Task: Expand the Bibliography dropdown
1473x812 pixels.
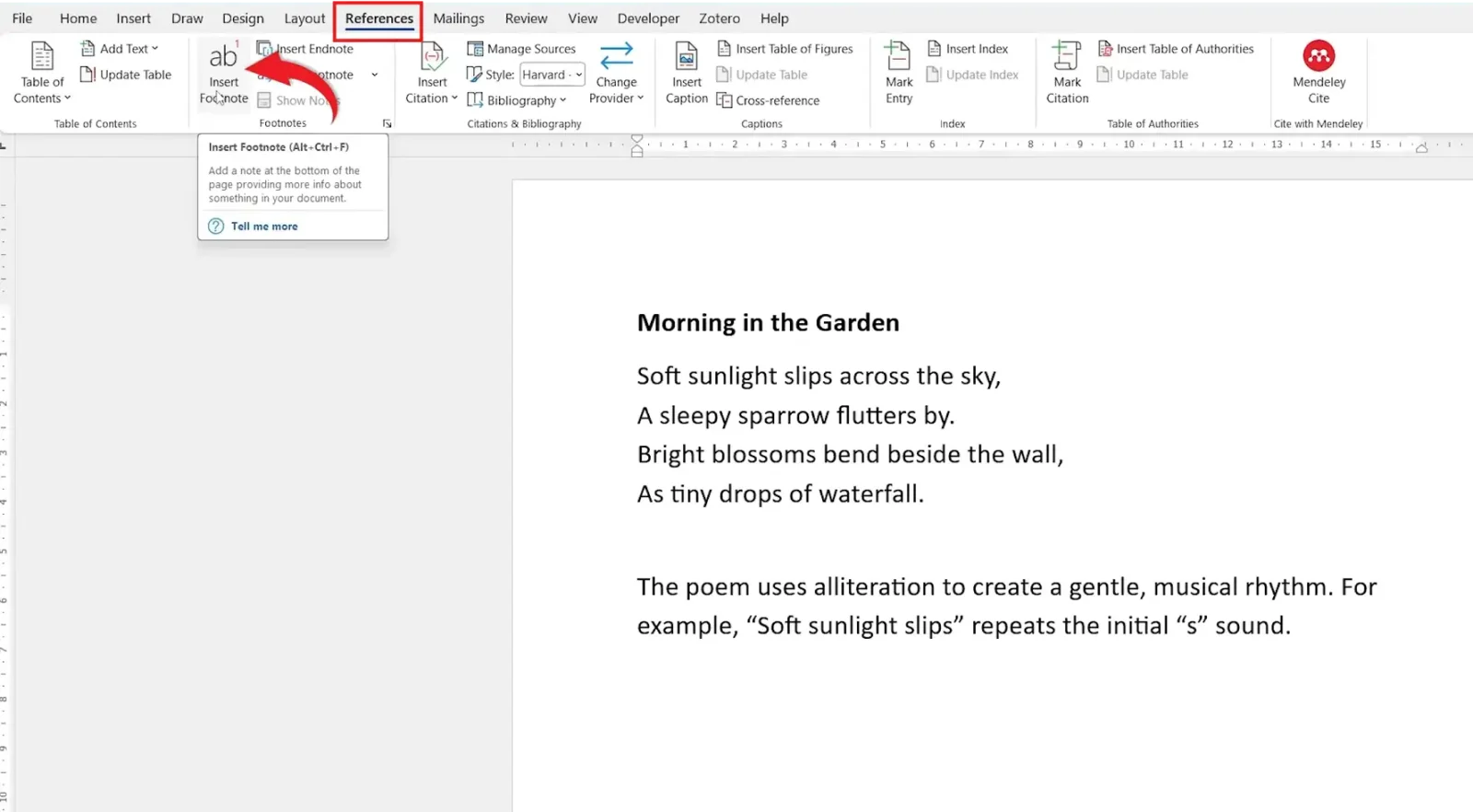Action: tap(517, 100)
